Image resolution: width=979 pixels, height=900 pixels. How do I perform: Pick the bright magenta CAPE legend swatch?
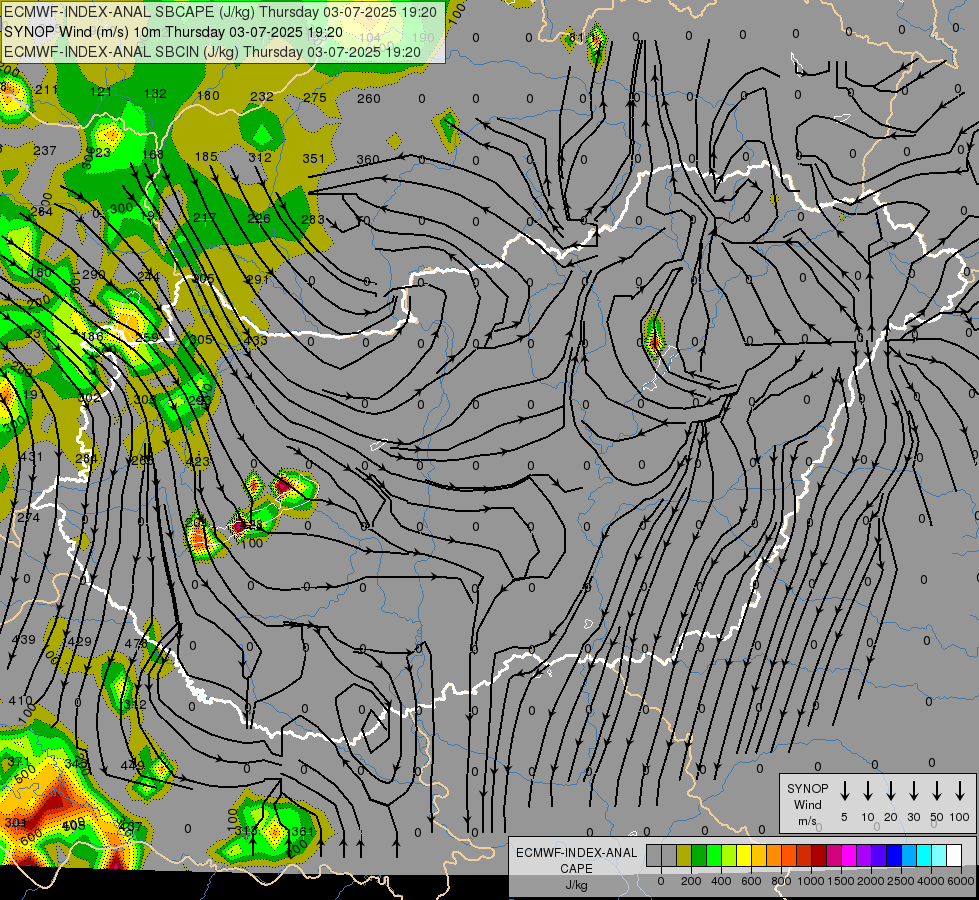[x=849, y=855]
